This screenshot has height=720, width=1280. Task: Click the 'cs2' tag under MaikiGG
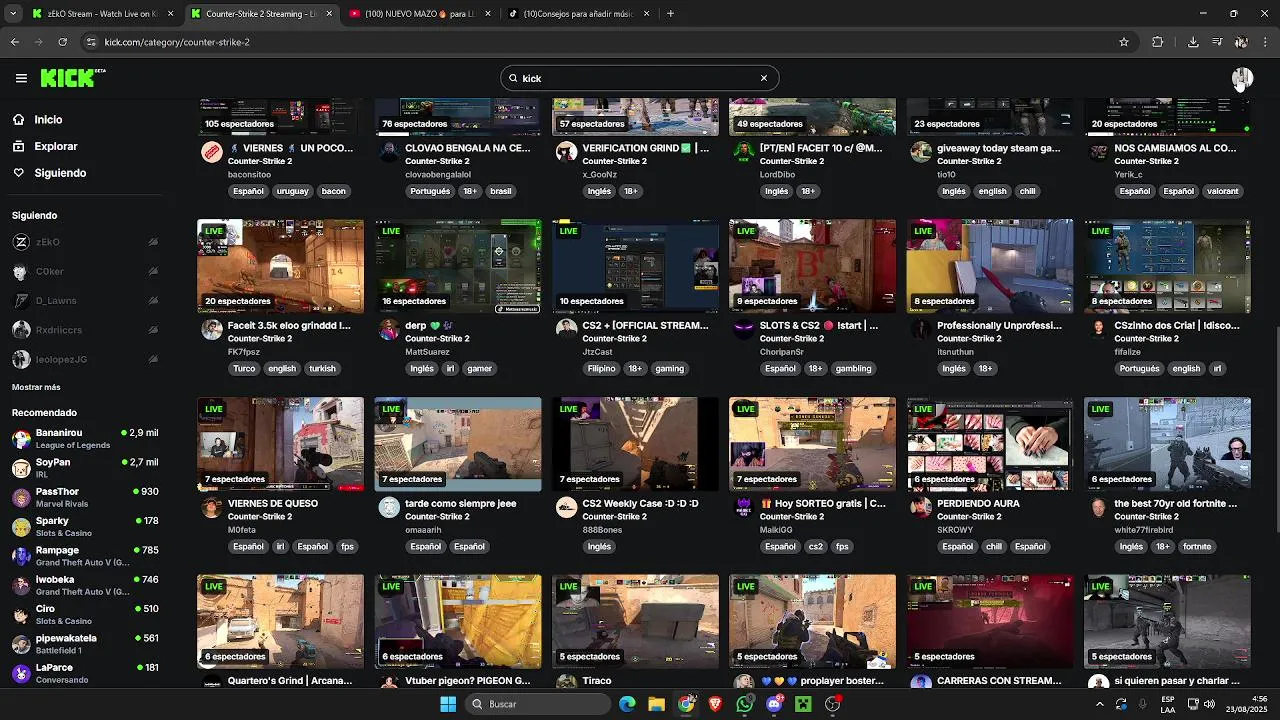click(815, 547)
